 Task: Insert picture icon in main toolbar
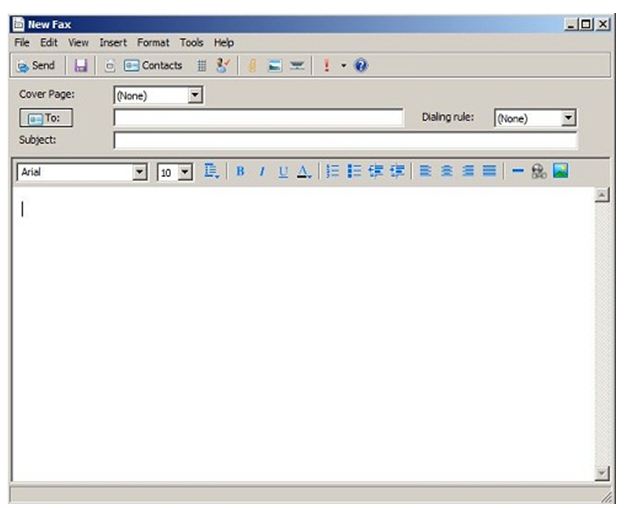(274, 65)
